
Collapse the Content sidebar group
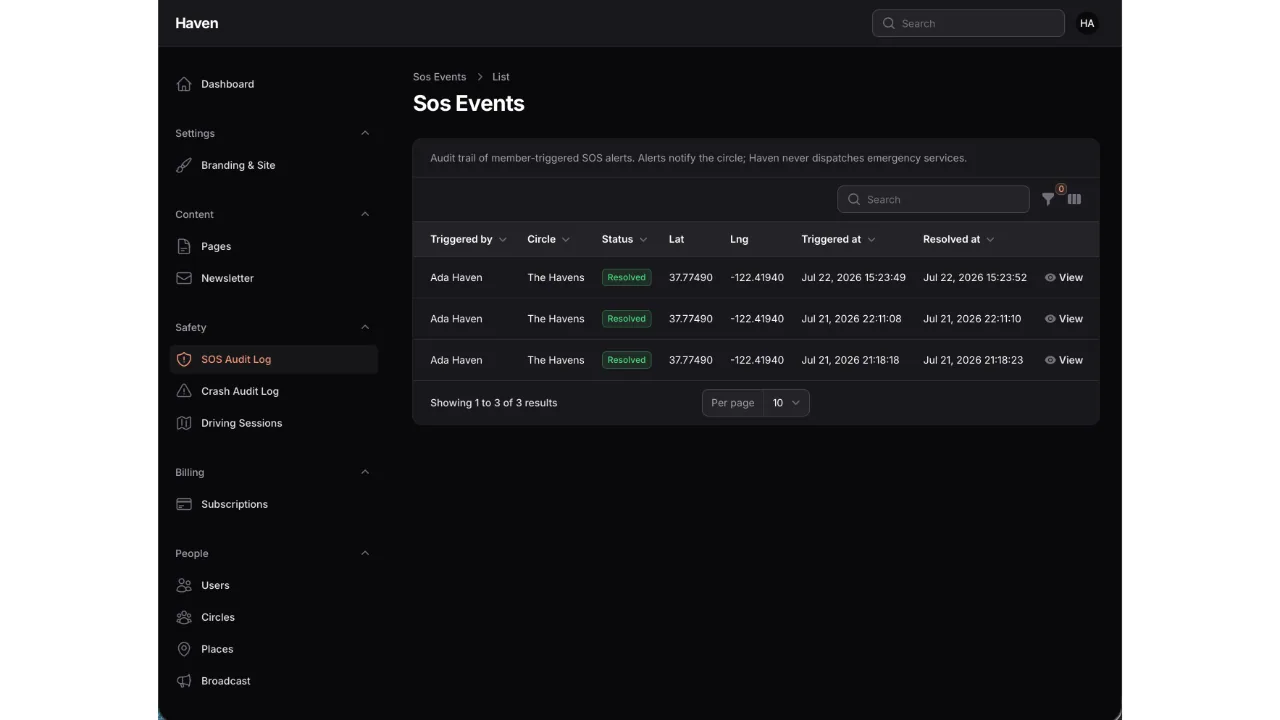tap(365, 214)
